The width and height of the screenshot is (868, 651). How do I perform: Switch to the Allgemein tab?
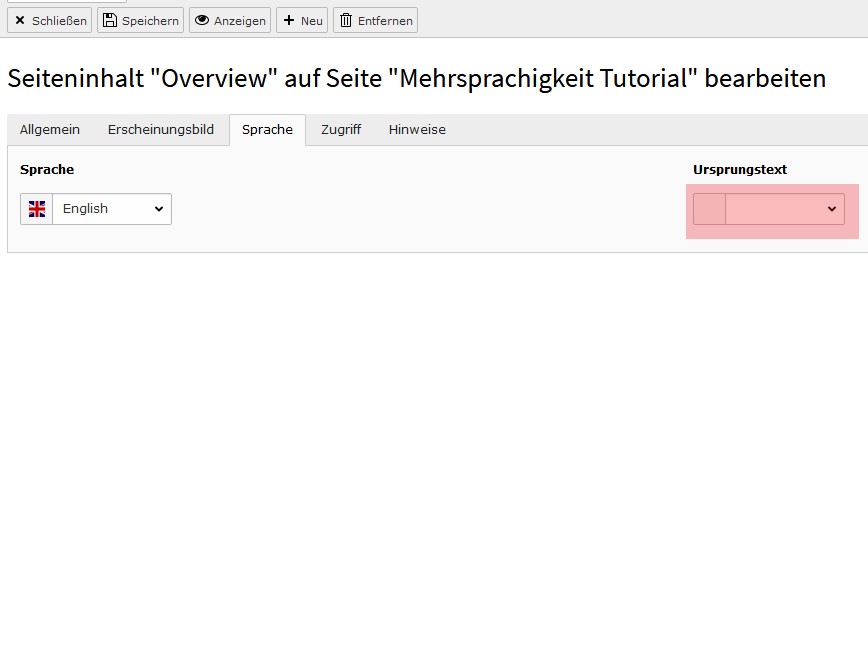coord(50,130)
